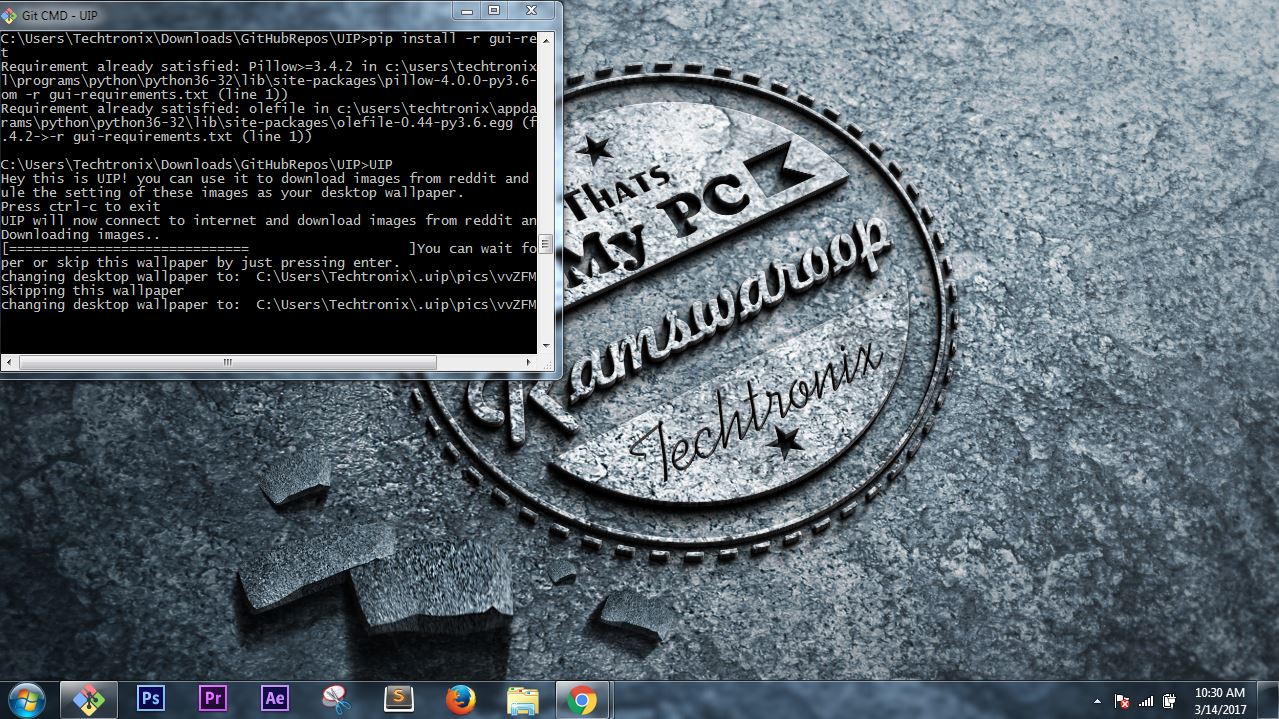Click the console vertical scrollbar down arrow
The image size is (1279, 719).
[546, 346]
